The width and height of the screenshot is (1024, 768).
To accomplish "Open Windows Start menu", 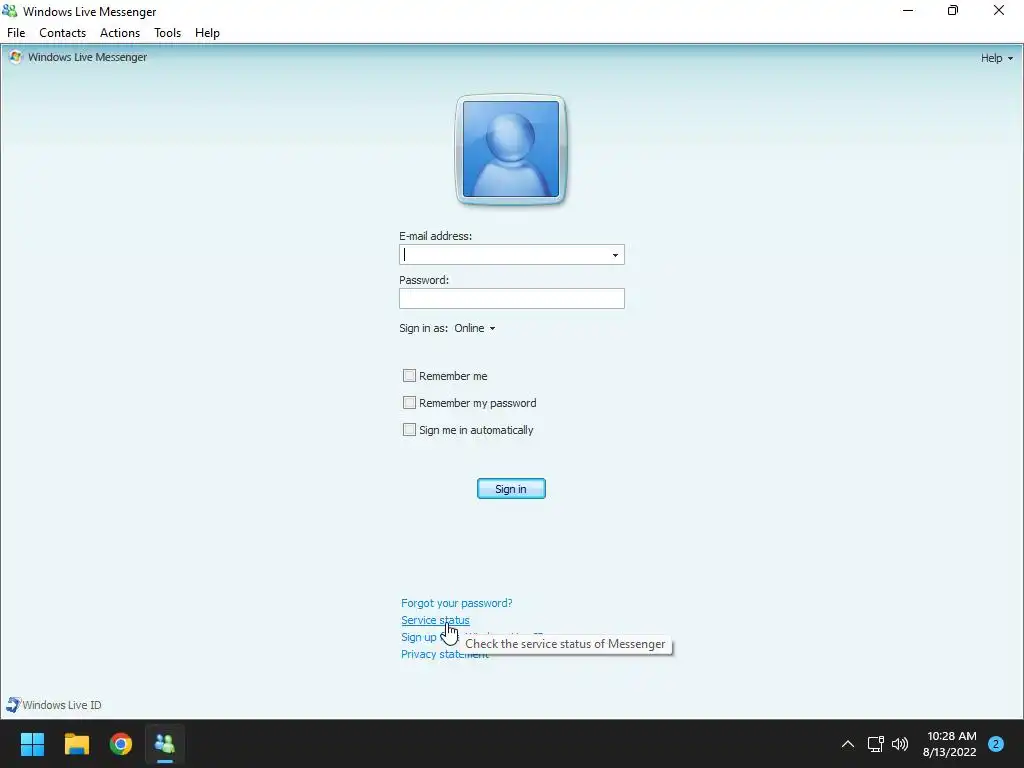I will [x=32, y=744].
